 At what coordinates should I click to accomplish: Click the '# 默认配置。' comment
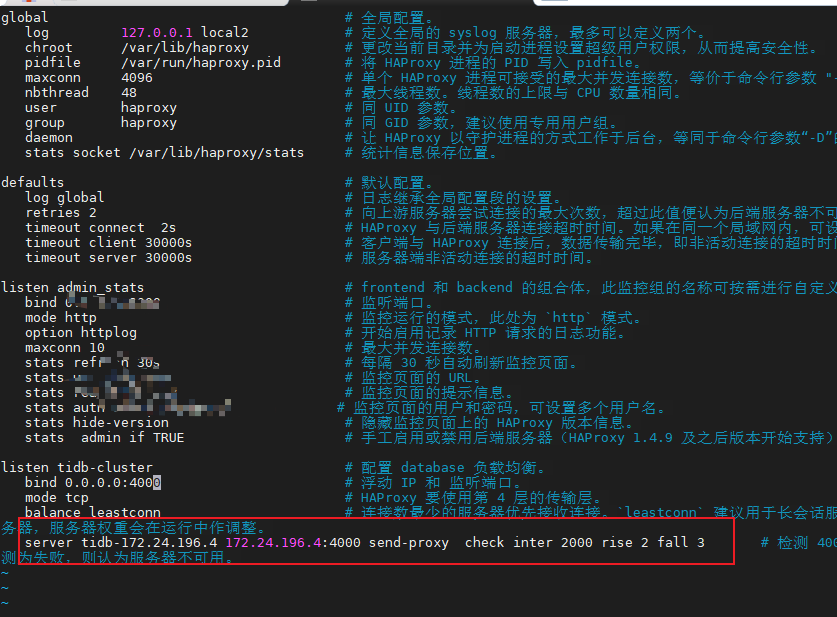pyautogui.click(x=390, y=183)
